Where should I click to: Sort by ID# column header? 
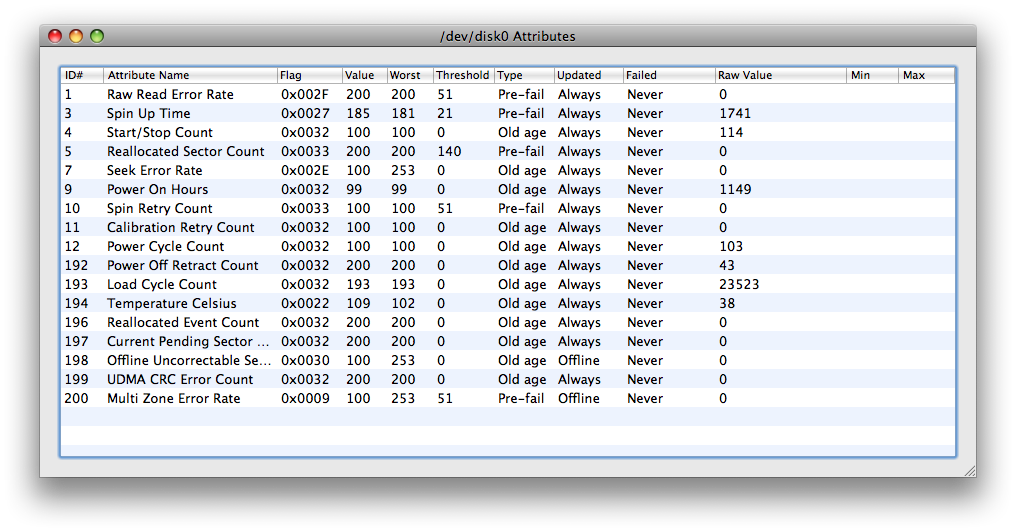click(82, 75)
